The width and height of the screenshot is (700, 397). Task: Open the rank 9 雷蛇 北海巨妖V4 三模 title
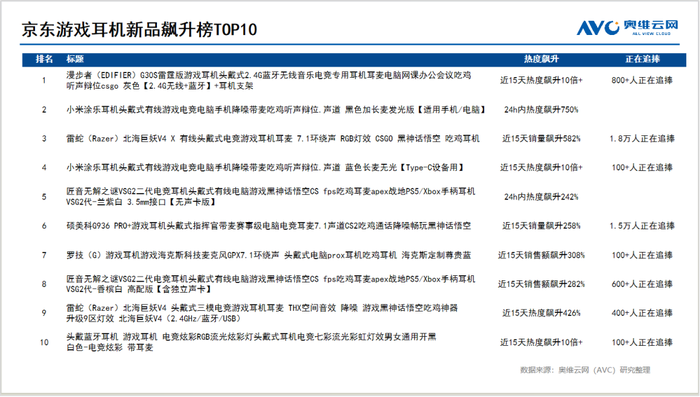[262, 313]
